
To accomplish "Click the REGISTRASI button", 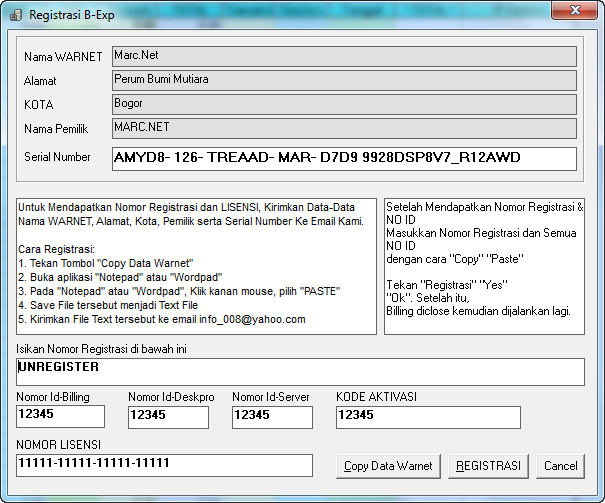I will pyautogui.click(x=488, y=466).
